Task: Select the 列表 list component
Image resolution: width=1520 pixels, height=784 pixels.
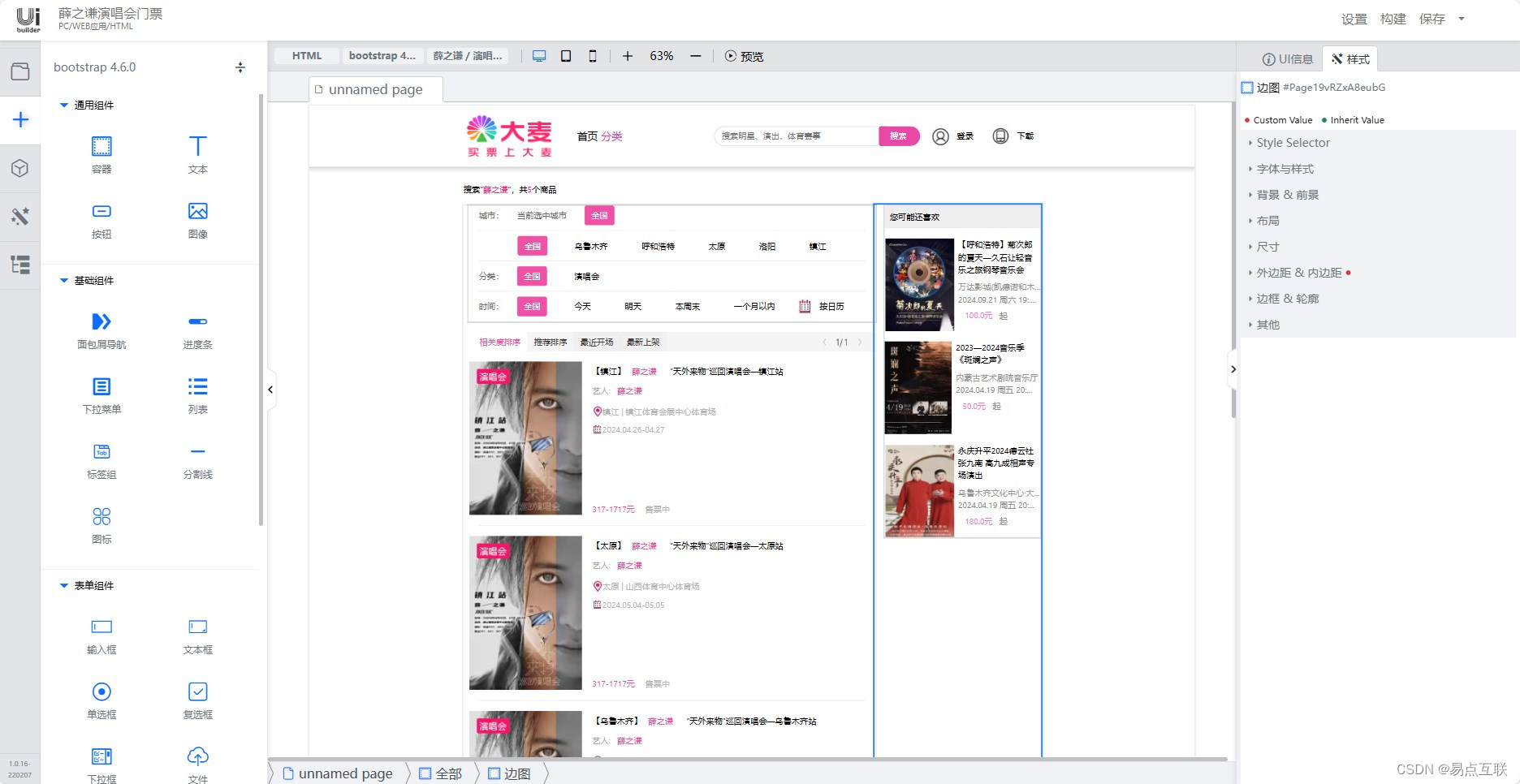Action: click(x=197, y=395)
